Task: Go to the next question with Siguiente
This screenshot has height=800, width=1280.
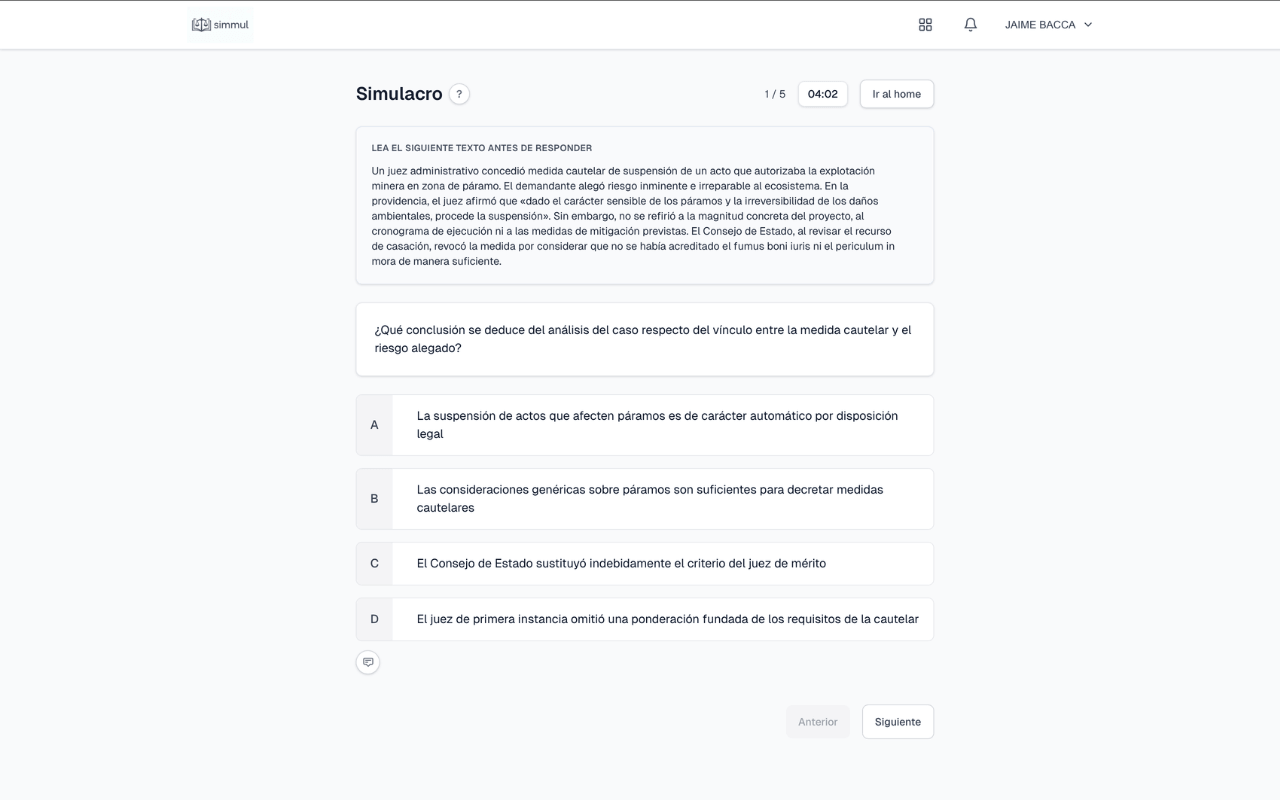Action: pyautogui.click(x=897, y=722)
